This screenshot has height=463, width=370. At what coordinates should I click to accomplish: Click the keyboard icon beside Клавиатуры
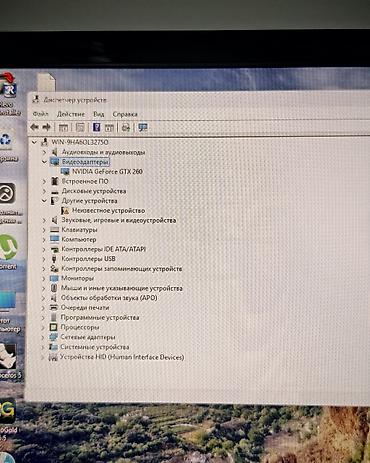click(x=54, y=230)
